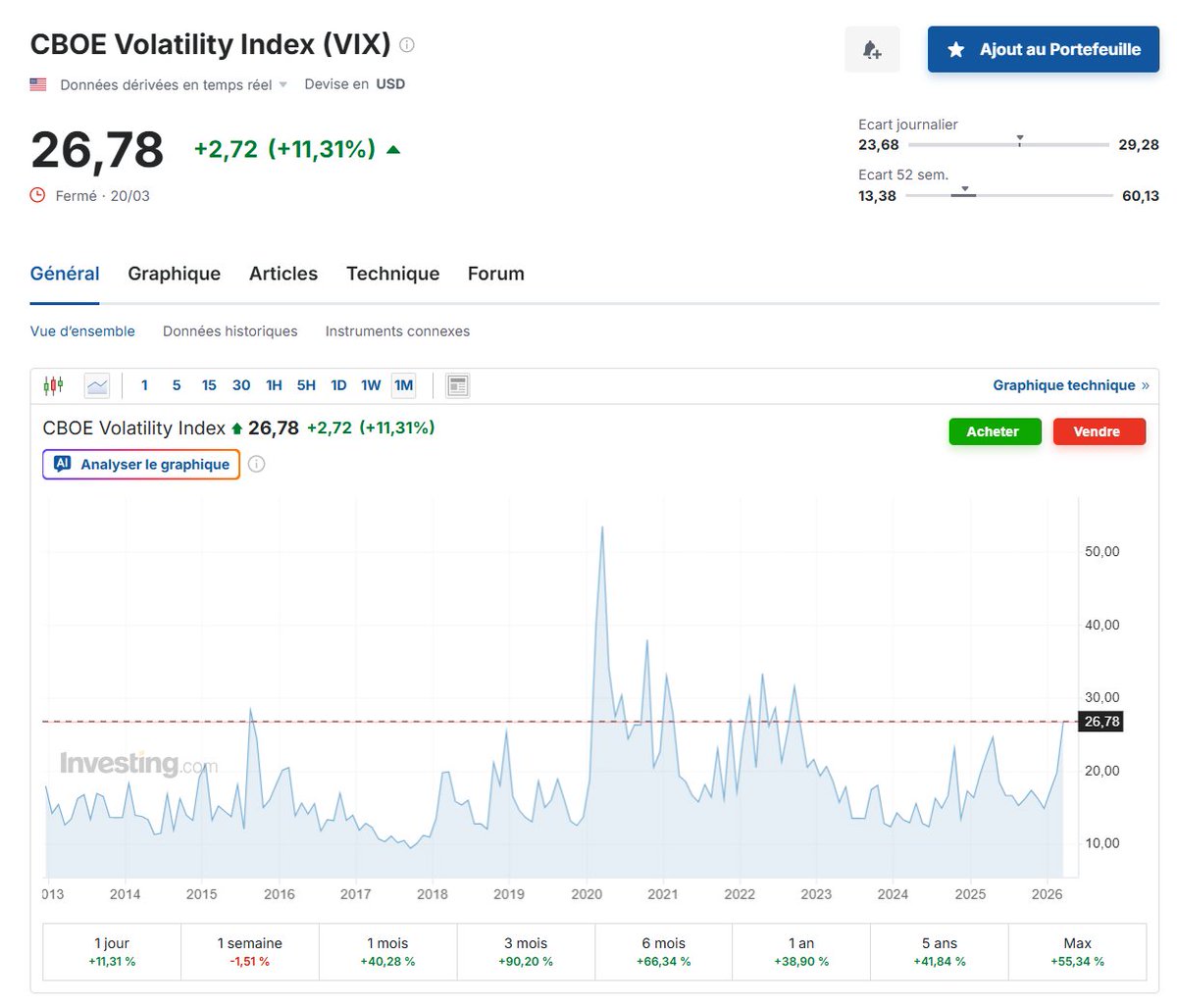Click the alert bell icon button

point(872,49)
